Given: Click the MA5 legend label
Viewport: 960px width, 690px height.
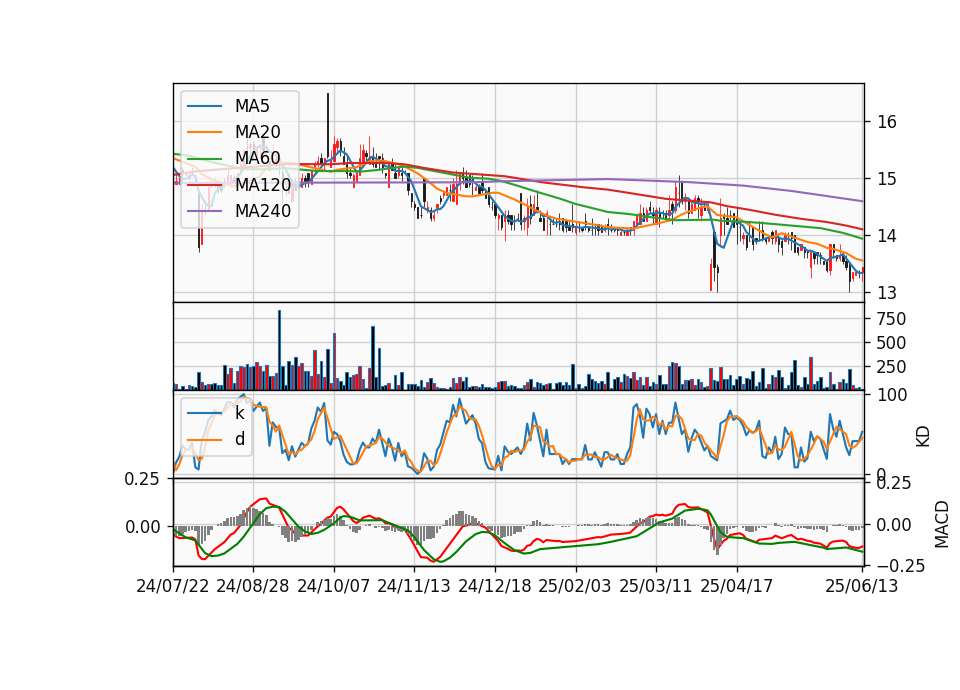Looking at the screenshot, I should (252, 106).
